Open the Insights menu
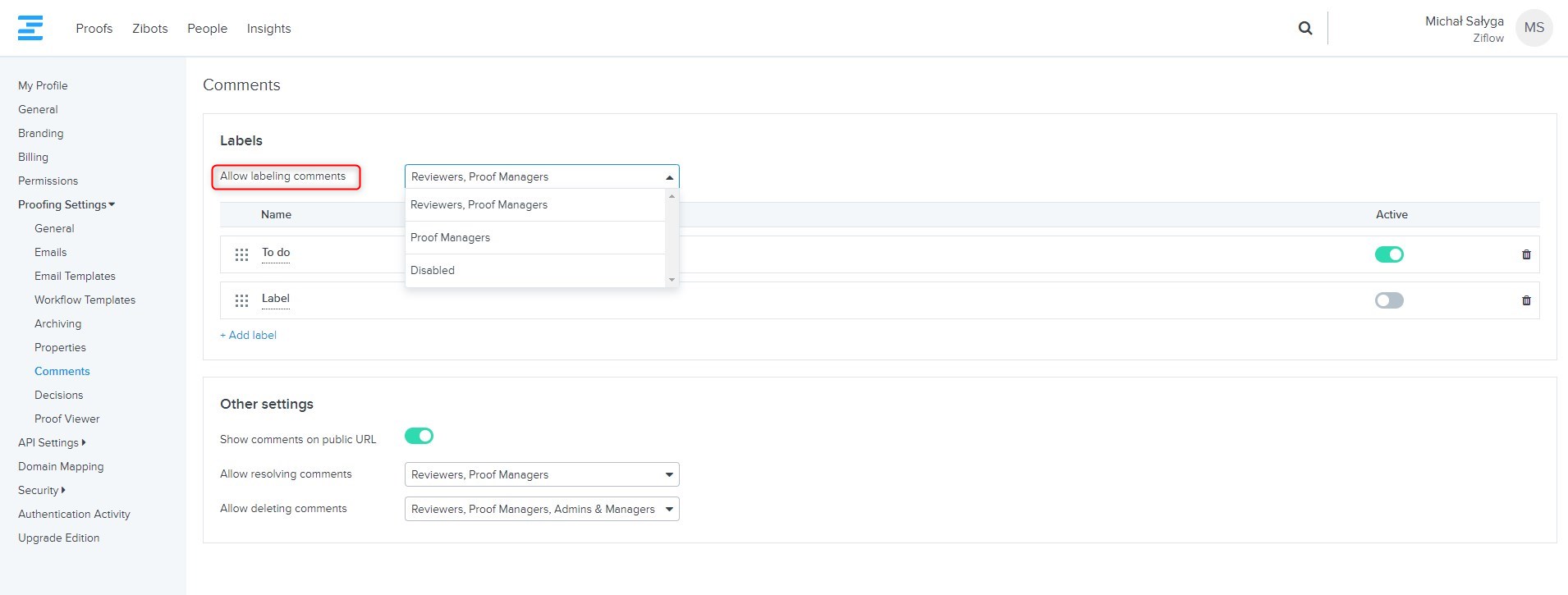The width and height of the screenshot is (1568, 595). tap(268, 29)
